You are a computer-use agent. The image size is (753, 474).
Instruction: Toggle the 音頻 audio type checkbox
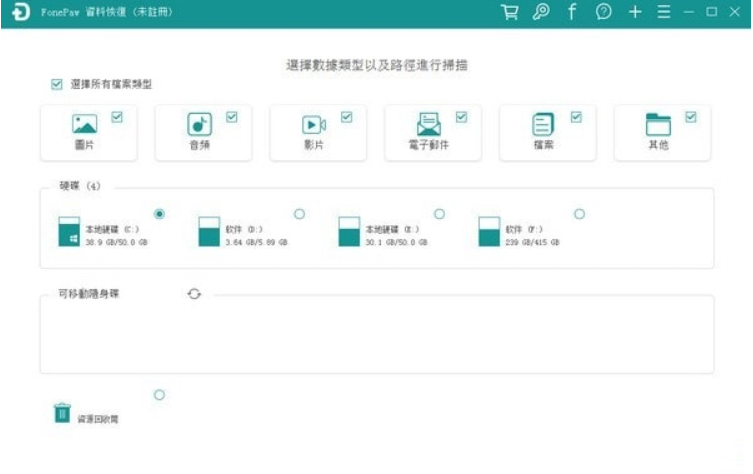click(231, 117)
